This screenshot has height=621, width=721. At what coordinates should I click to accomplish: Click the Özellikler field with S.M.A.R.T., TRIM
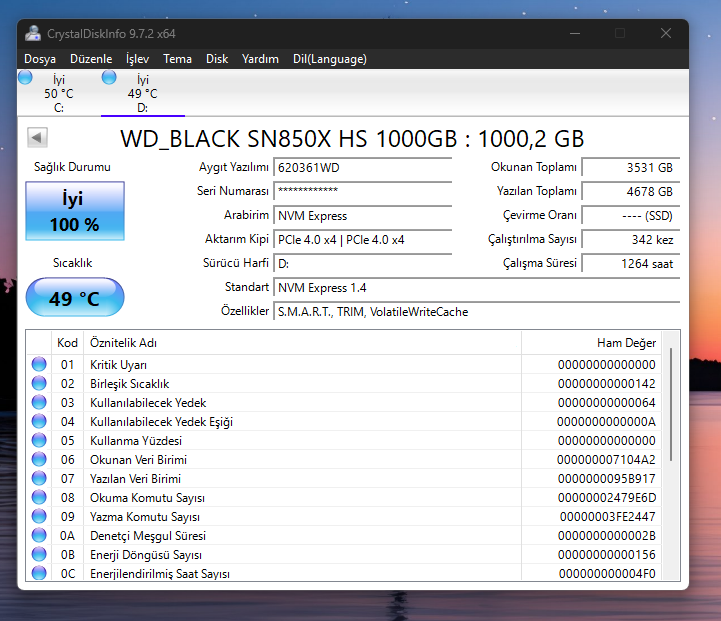(x=476, y=312)
